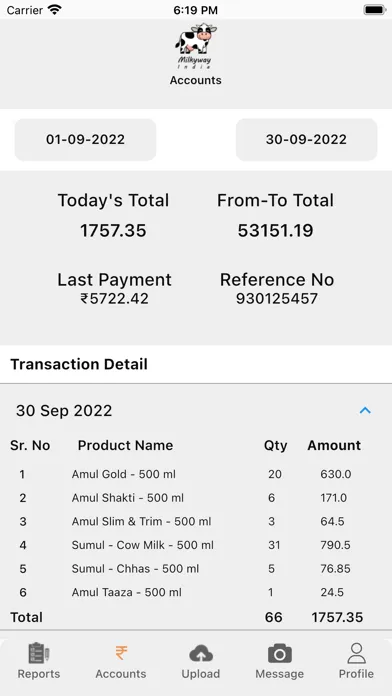Open the cloud Upload icon
The height and width of the screenshot is (696, 392).
point(201,653)
